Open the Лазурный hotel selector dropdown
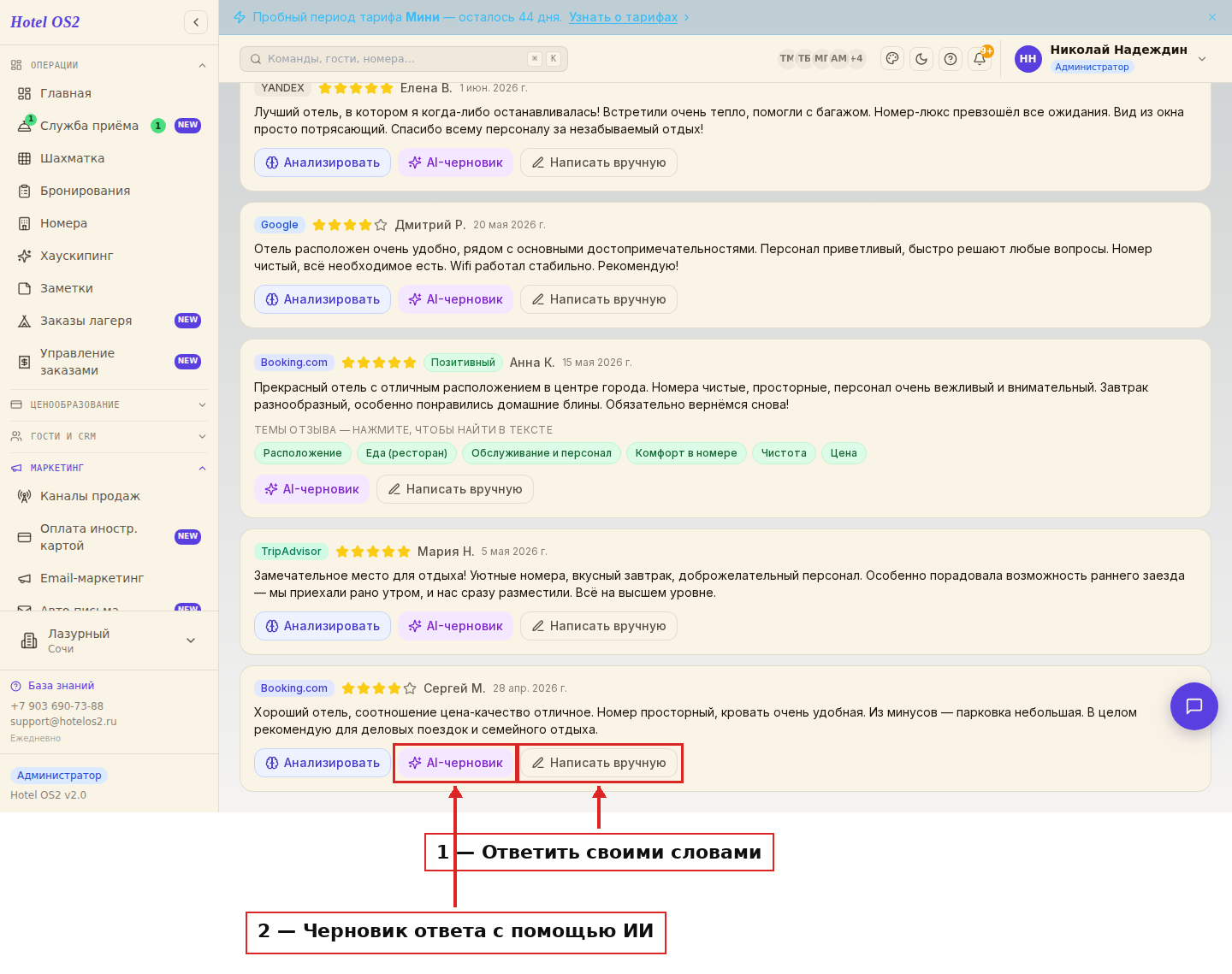 [x=109, y=640]
